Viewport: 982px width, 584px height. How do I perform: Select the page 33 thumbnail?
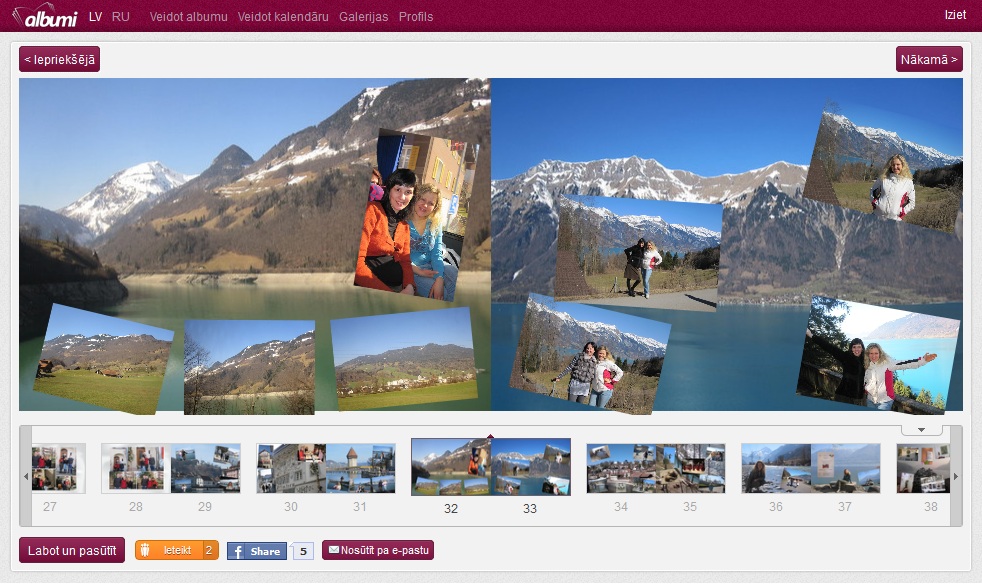pyautogui.click(x=531, y=467)
